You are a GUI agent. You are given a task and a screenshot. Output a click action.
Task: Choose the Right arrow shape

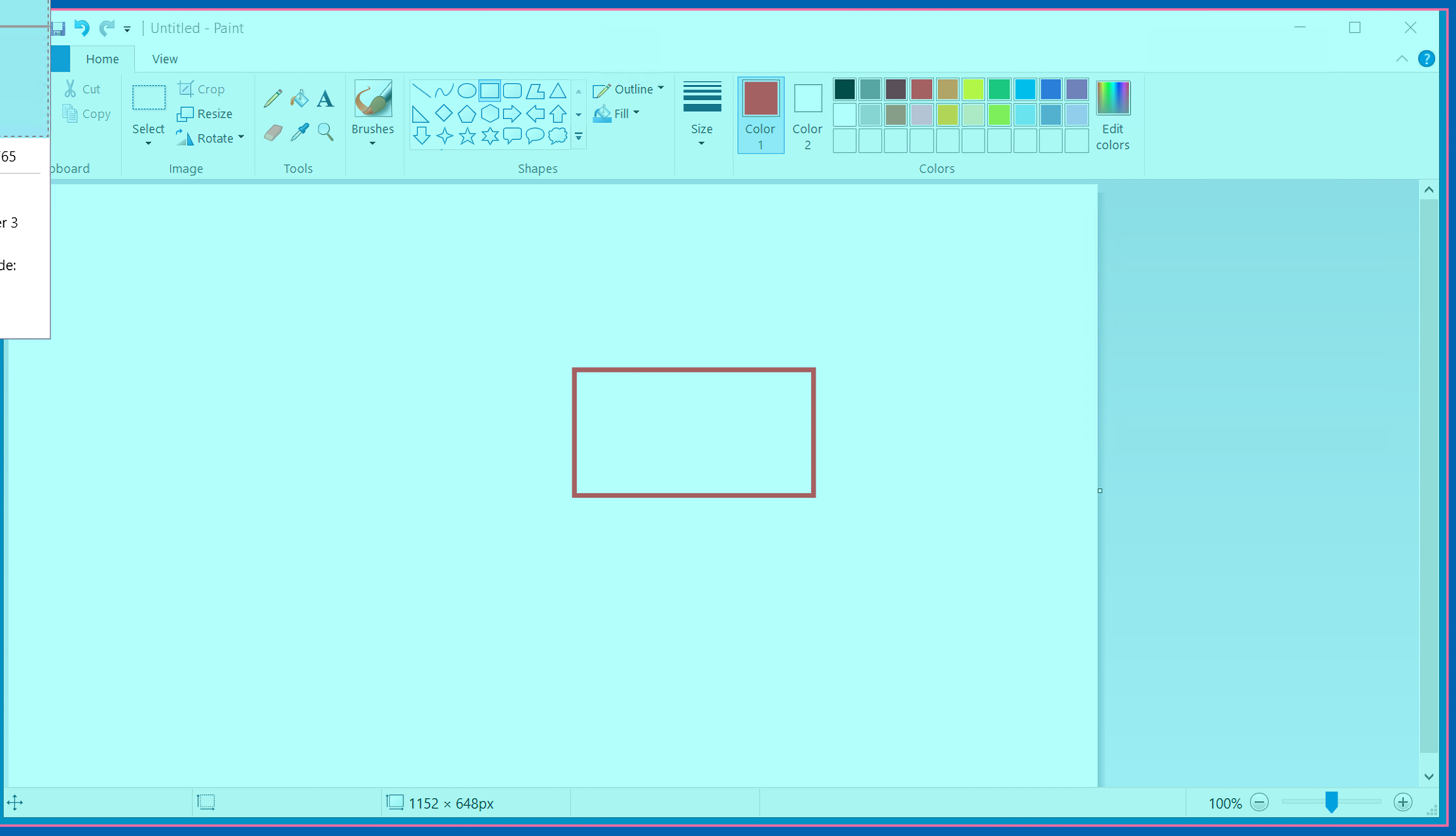click(512, 114)
